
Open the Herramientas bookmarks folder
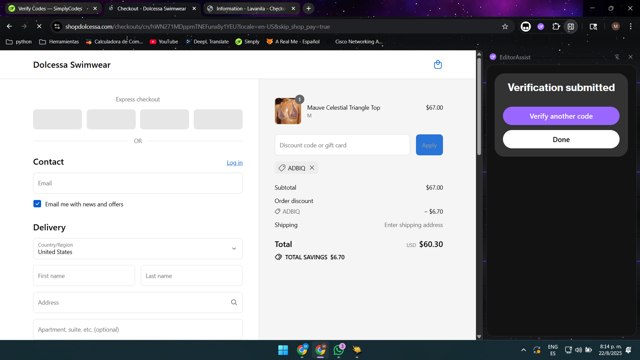(59, 42)
